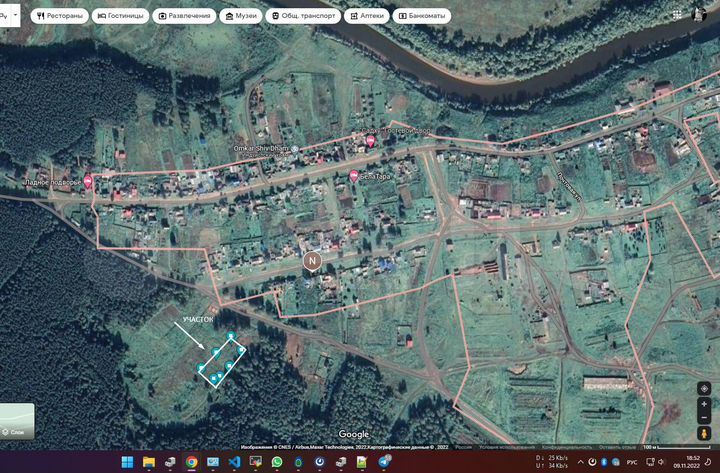
Task: Zoom out with the minus button
Action: click(x=704, y=417)
